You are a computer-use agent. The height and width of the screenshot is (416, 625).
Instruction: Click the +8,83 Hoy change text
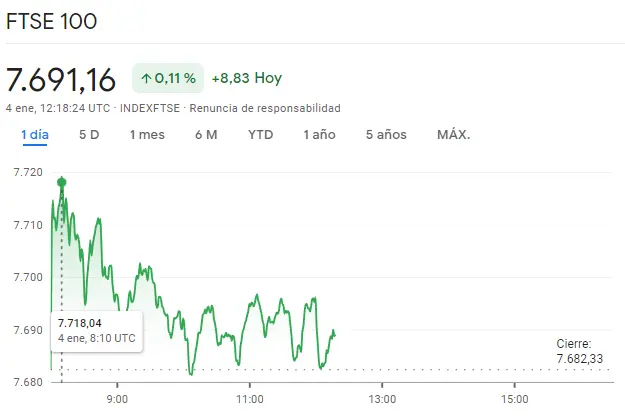click(246, 78)
